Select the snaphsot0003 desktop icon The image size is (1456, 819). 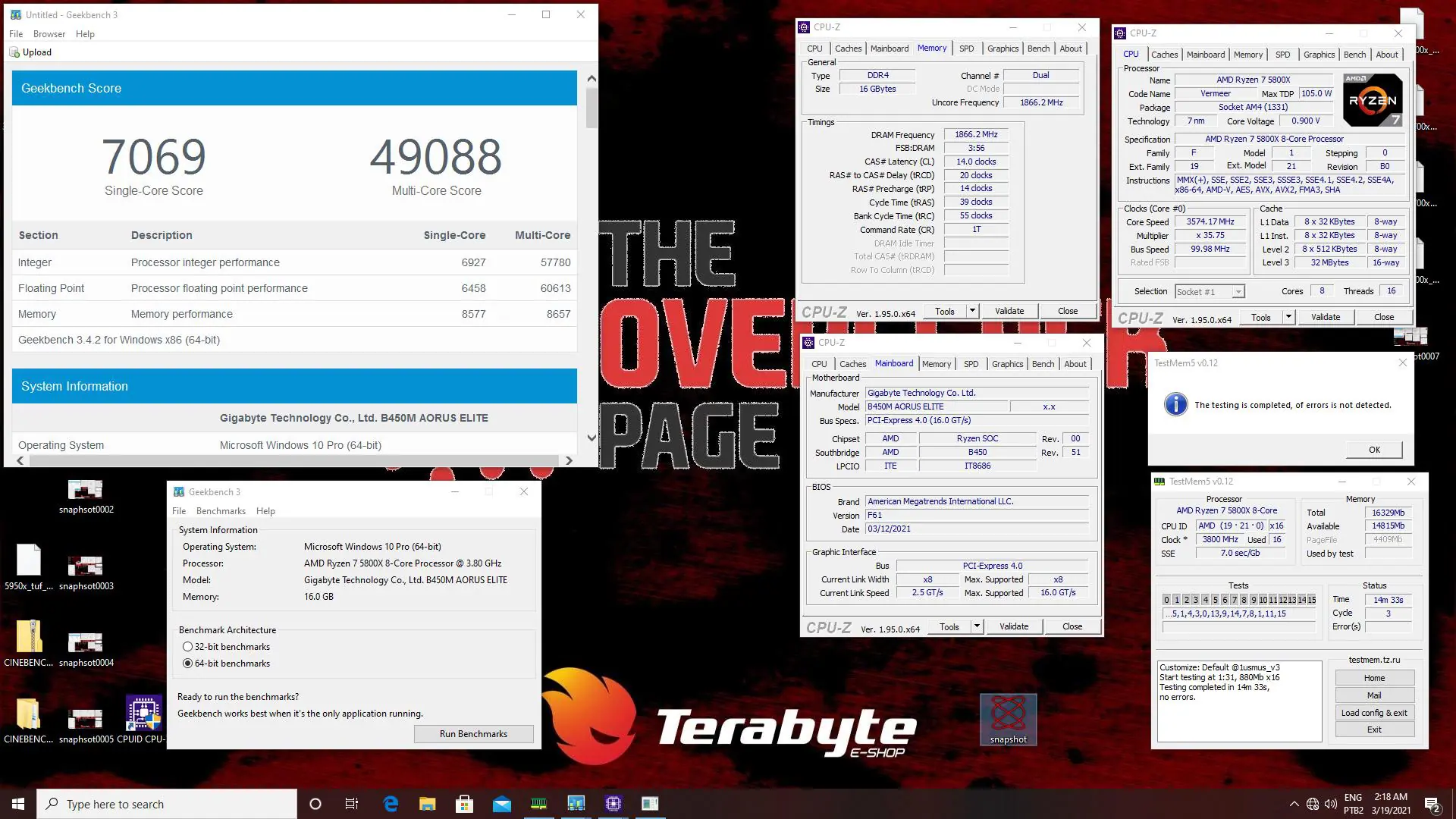click(86, 573)
